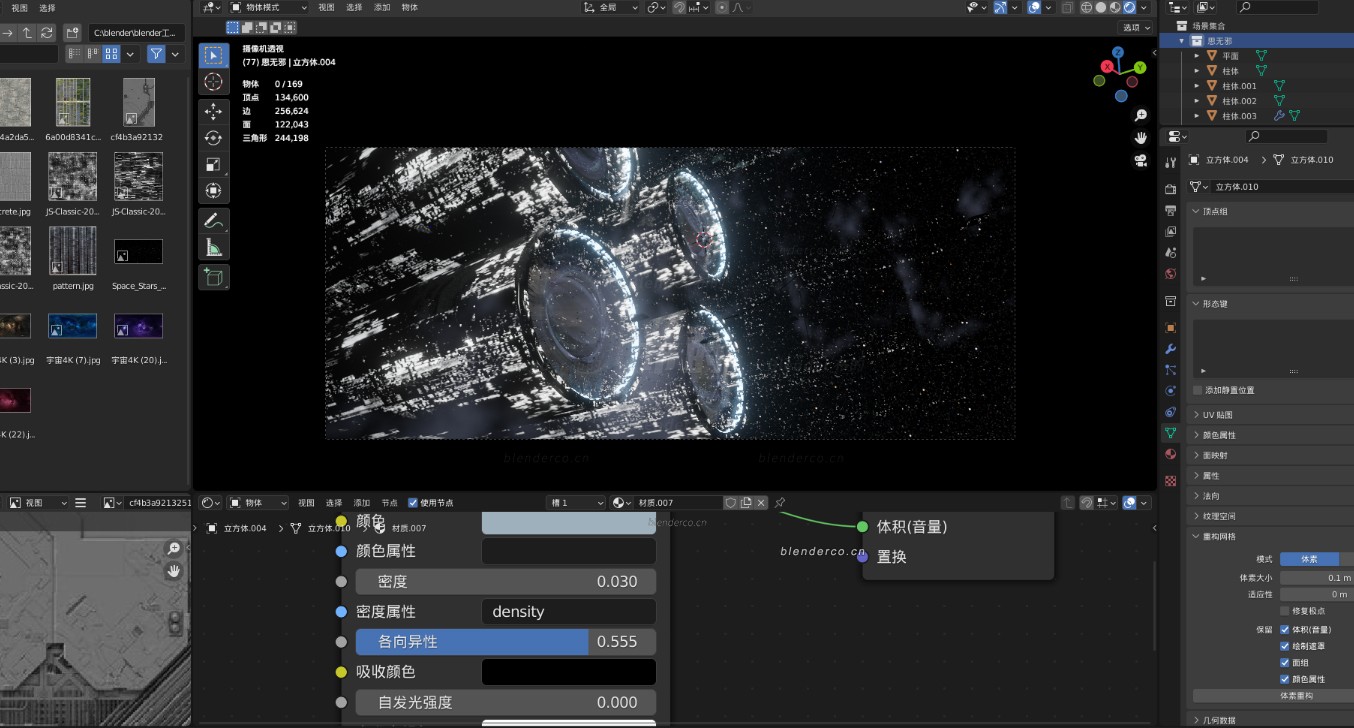This screenshot has width=1354, height=728.
Task: Click zoom magnifier in image editor
Action: click(174, 548)
